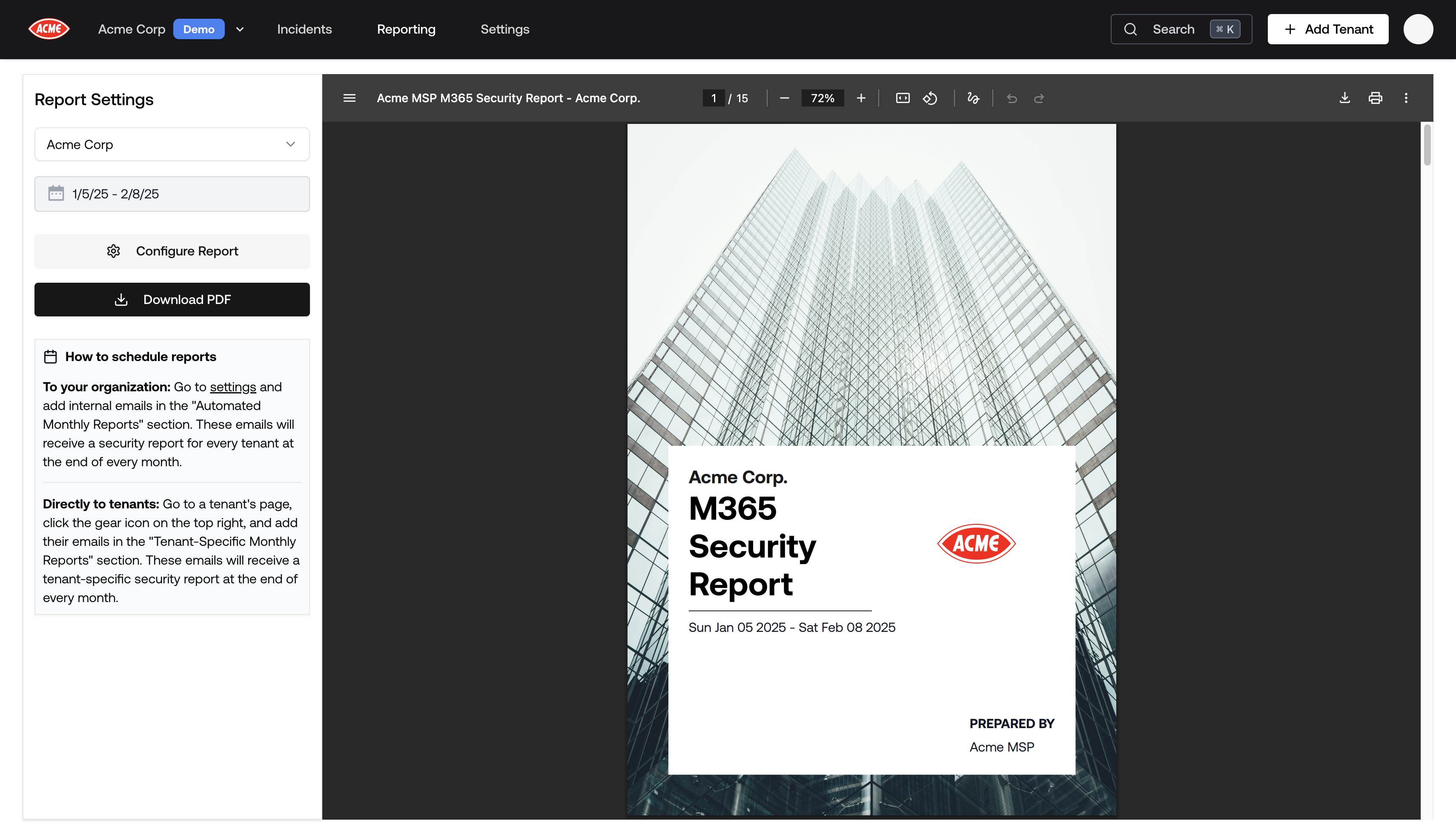1456x832 pixels.
Task: Open the date range picker 1/5/25 - 2/8/25
Action: 172,194
